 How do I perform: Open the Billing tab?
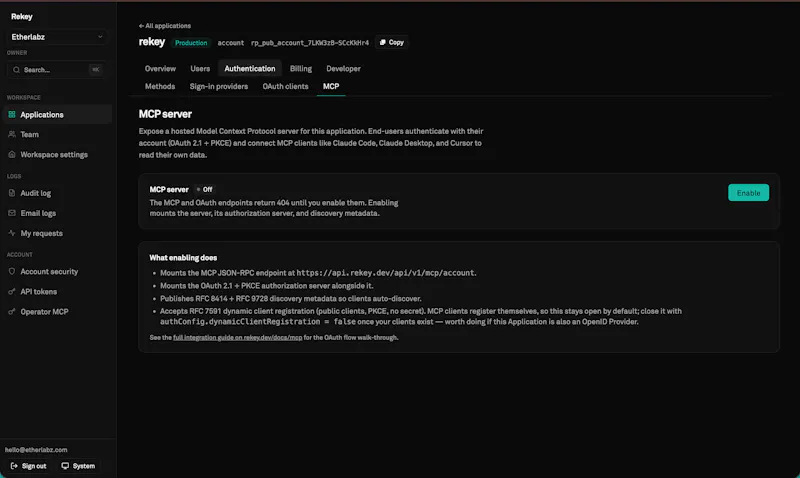[301, 68]
